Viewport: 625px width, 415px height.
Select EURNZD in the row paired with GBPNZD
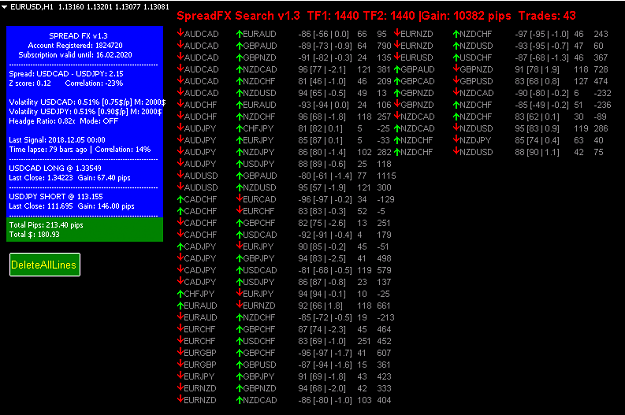(x=200, y=388)
